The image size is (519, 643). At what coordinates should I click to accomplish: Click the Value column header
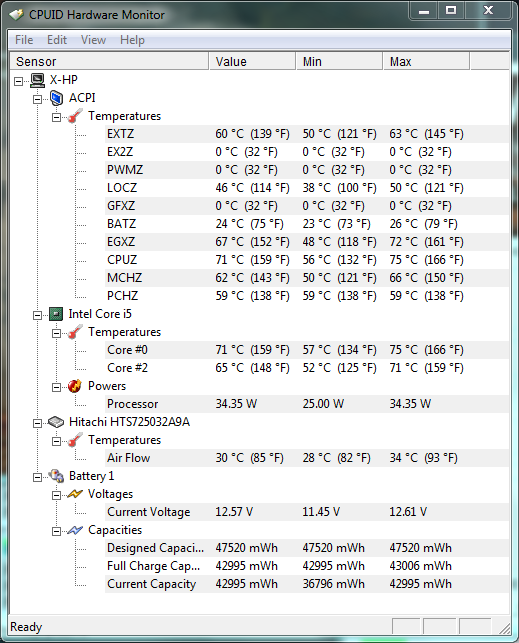tap(252, 62)
